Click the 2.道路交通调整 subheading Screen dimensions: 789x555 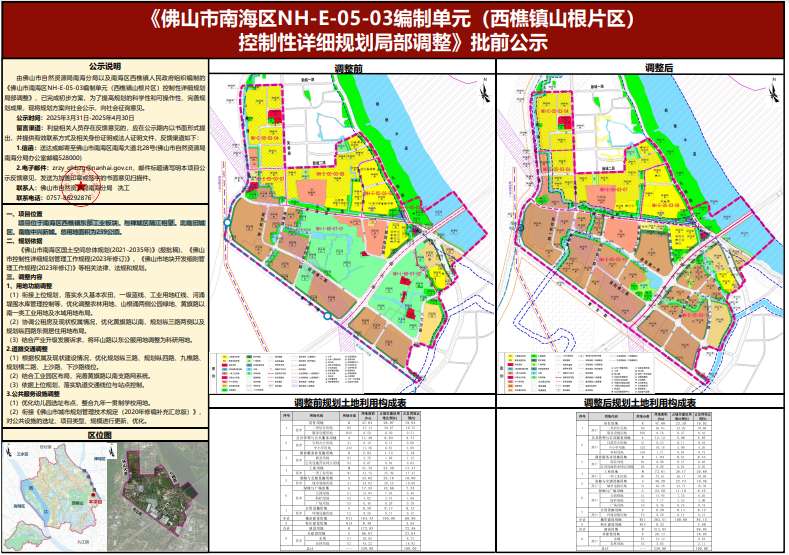coord(27,349)
